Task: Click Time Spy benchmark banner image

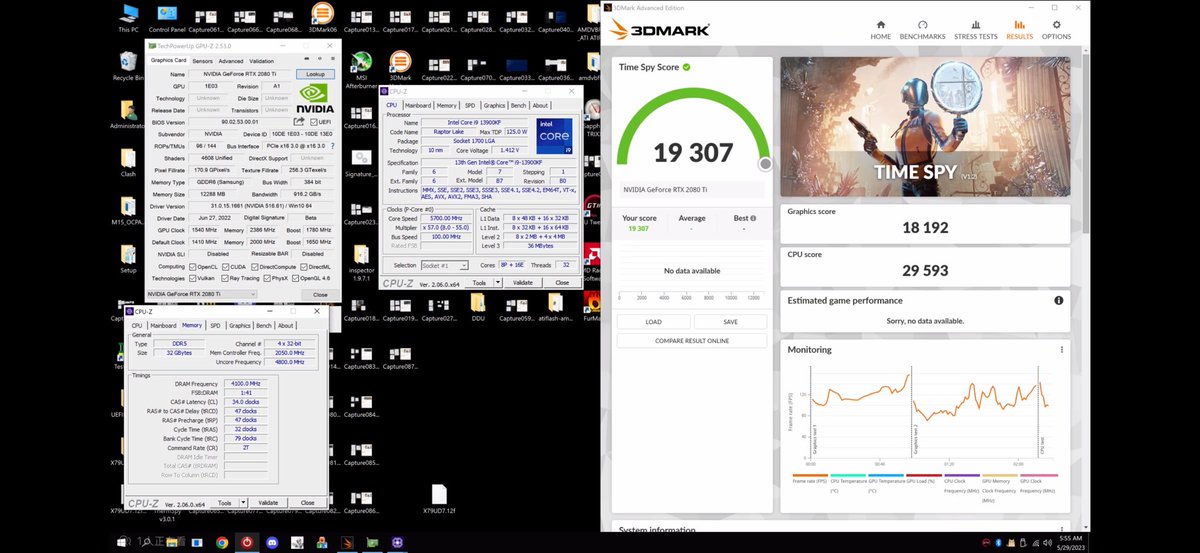Action: [x=925, y=127]
